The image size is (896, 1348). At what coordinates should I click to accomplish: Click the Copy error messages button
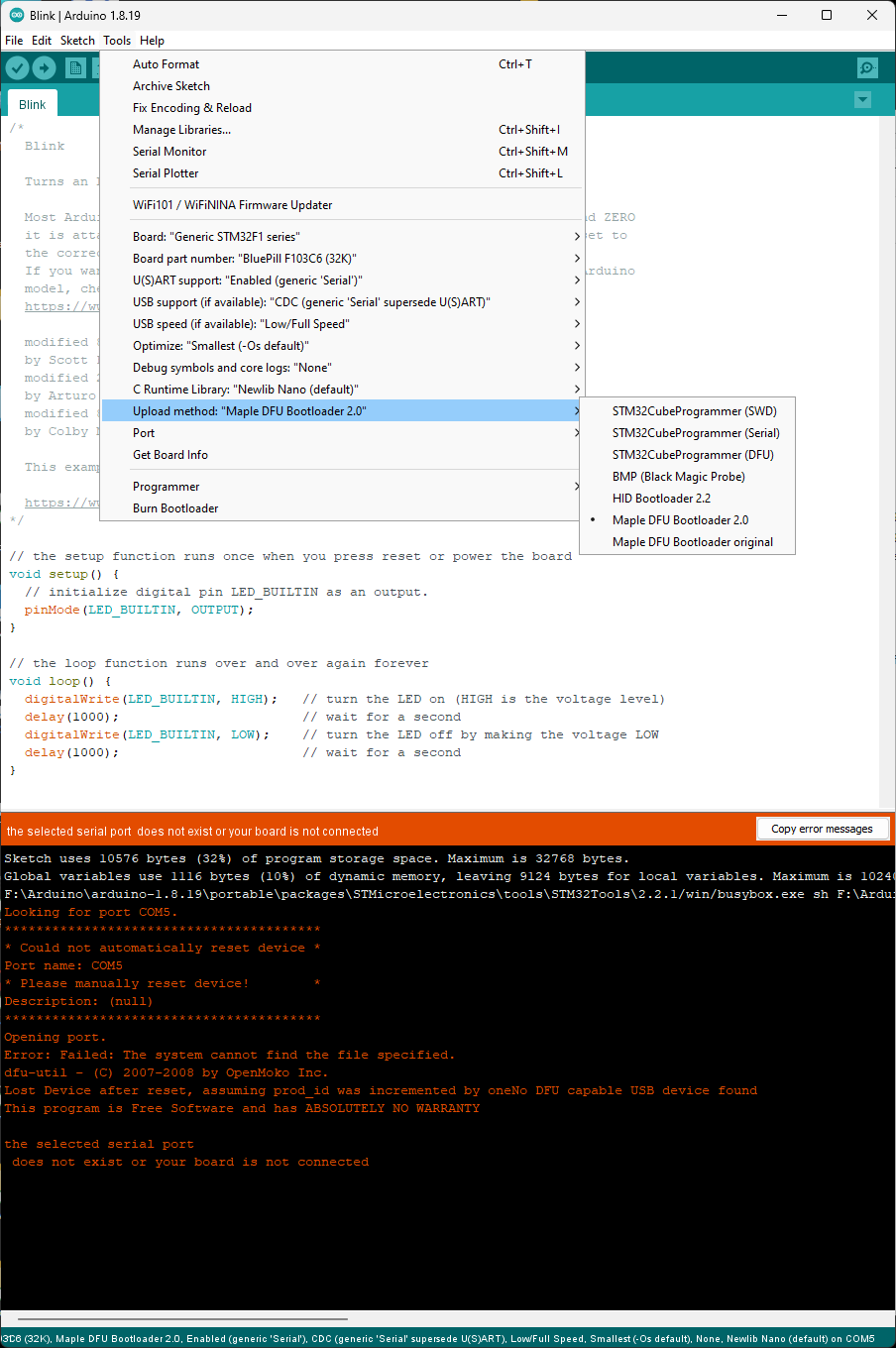pyautogui.click(x=822, y=829)
